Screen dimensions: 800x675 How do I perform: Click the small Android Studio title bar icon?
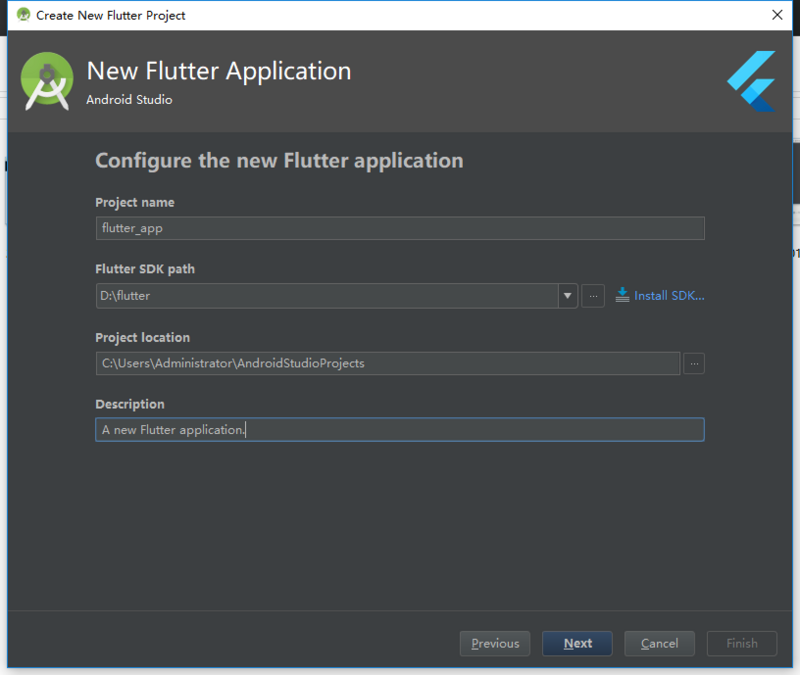pyautogui.click(x=23, y=15)
